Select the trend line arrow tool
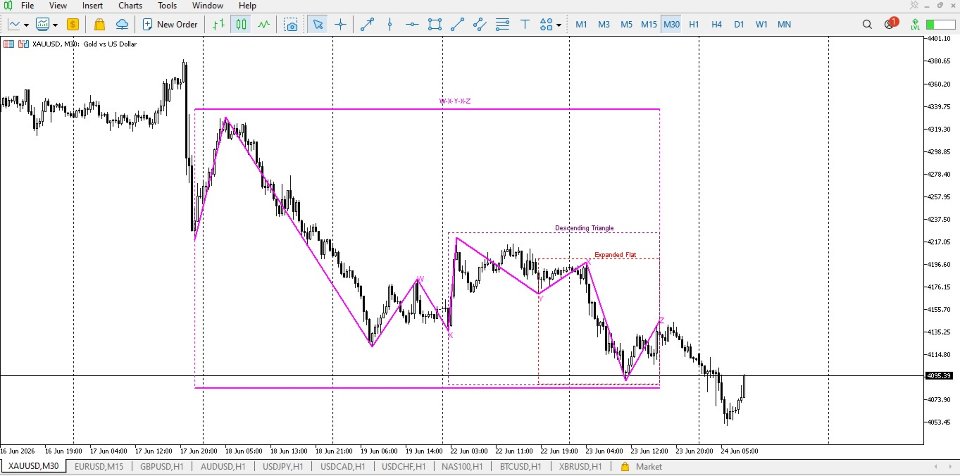Image resolution: width=960 pixels, height=476 pixels. coord(367,25)
